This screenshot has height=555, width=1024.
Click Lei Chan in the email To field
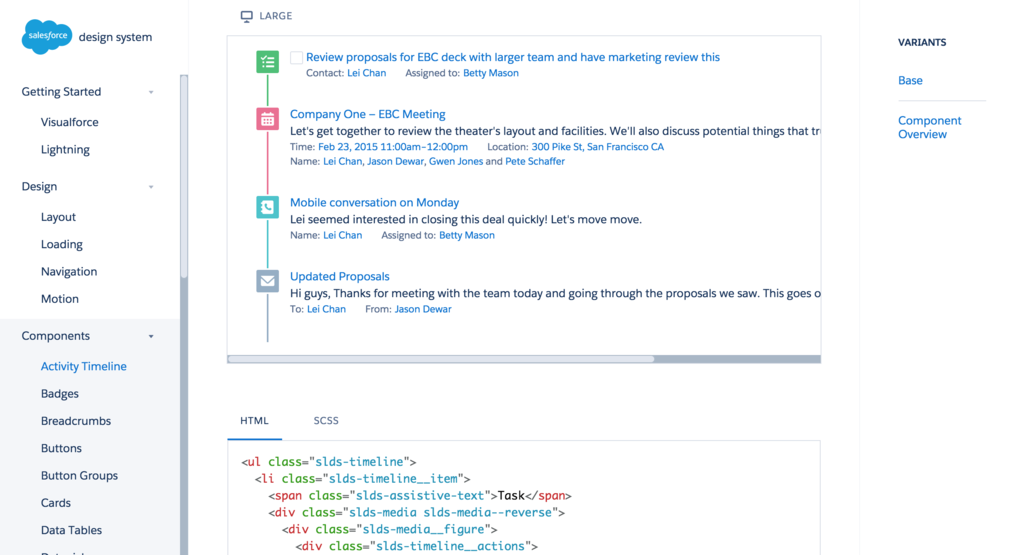pos(327,309)
